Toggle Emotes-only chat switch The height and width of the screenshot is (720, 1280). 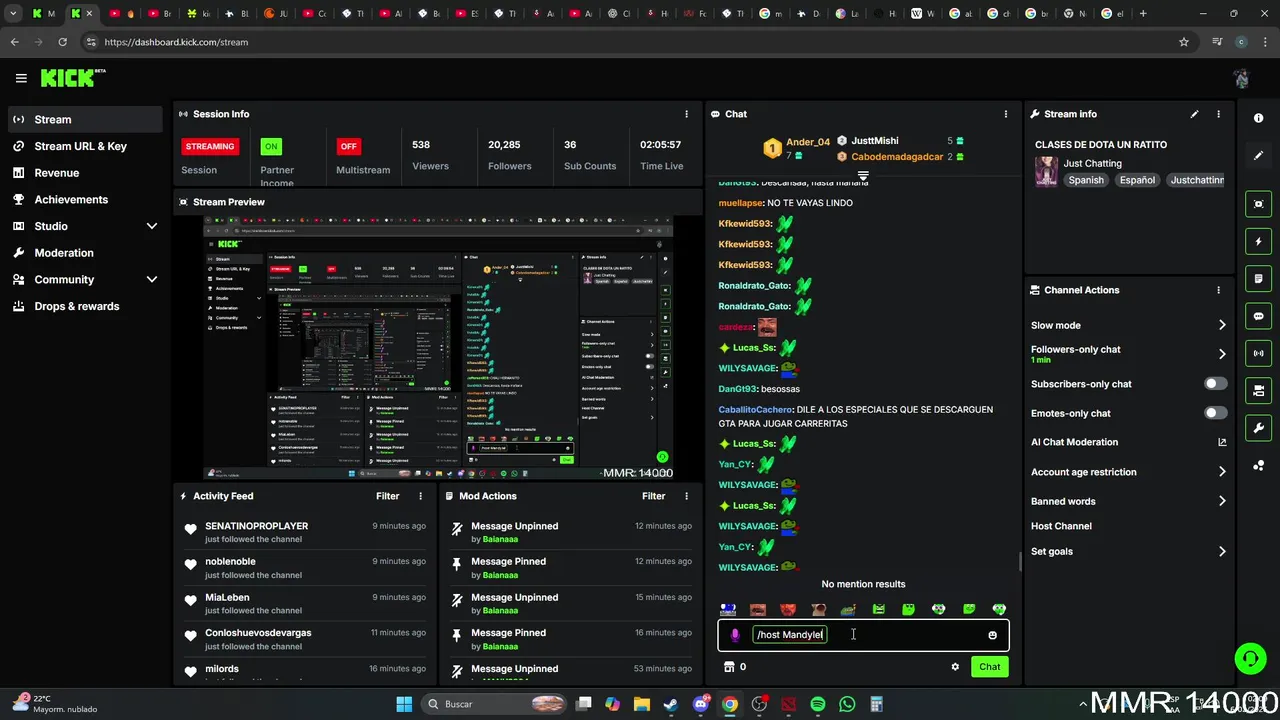click(x=1216, y=413)
